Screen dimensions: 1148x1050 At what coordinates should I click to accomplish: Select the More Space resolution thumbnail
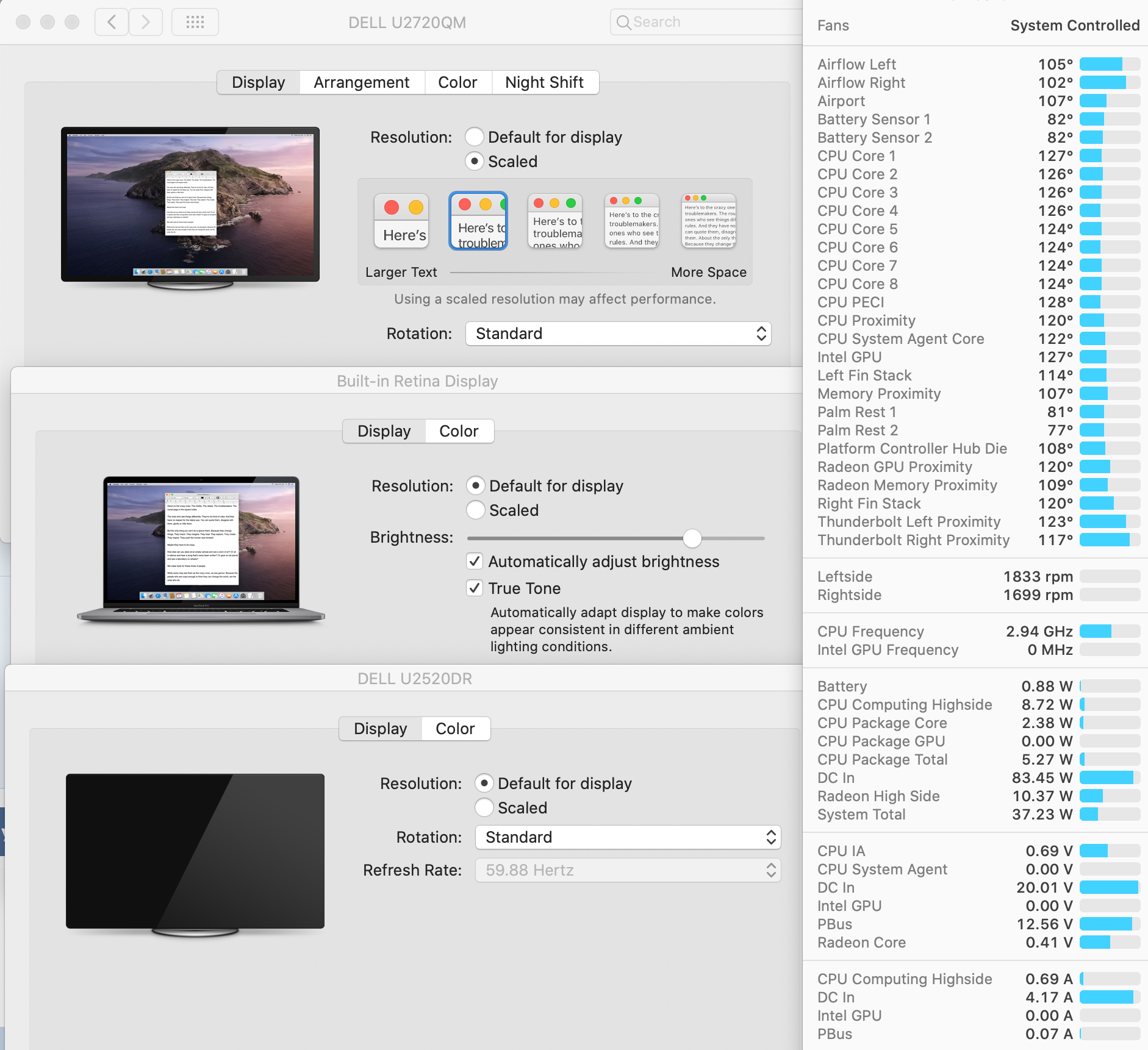(709, 221)
